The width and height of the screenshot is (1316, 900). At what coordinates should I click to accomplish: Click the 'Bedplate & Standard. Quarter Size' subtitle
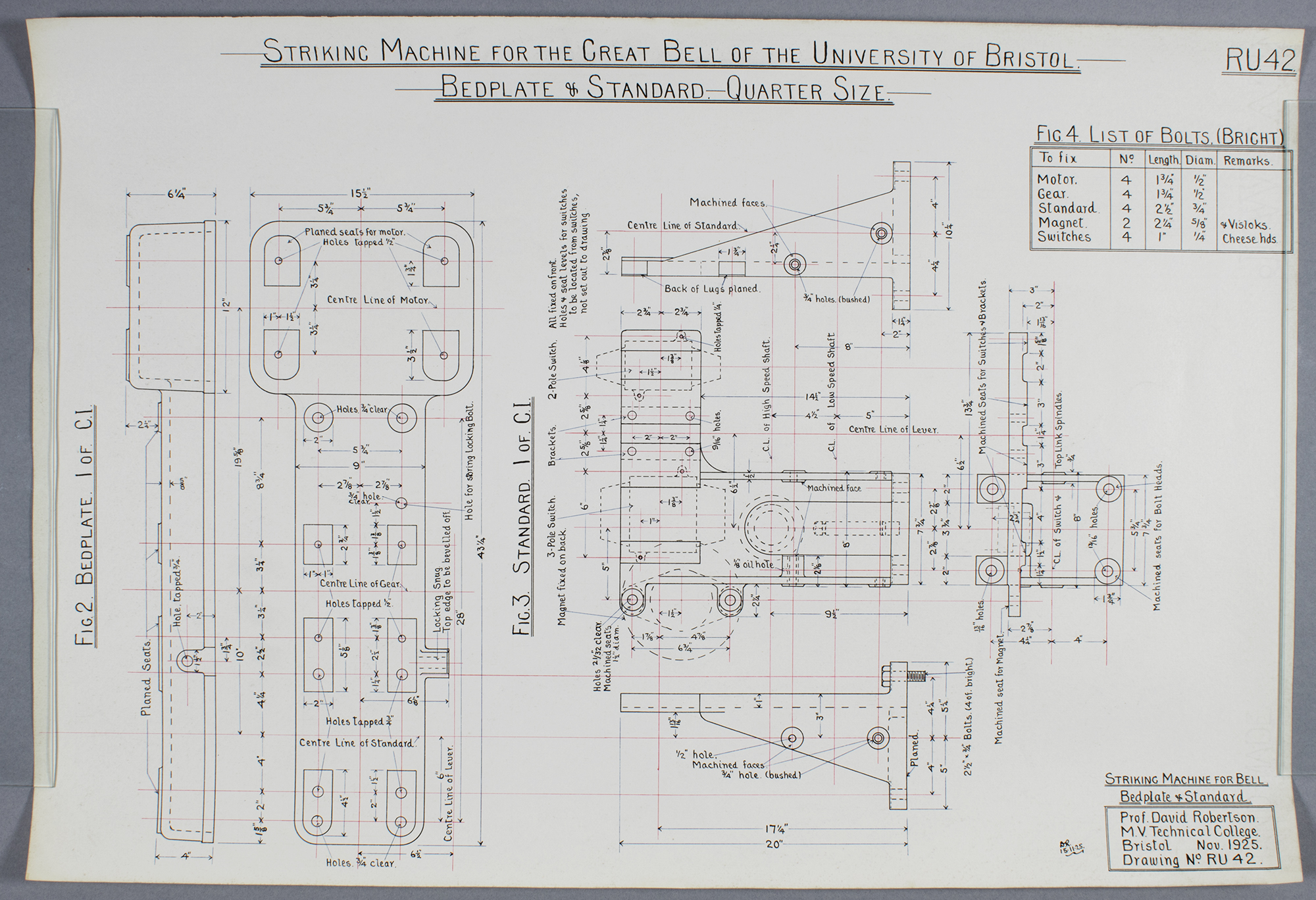click(665, 88)
